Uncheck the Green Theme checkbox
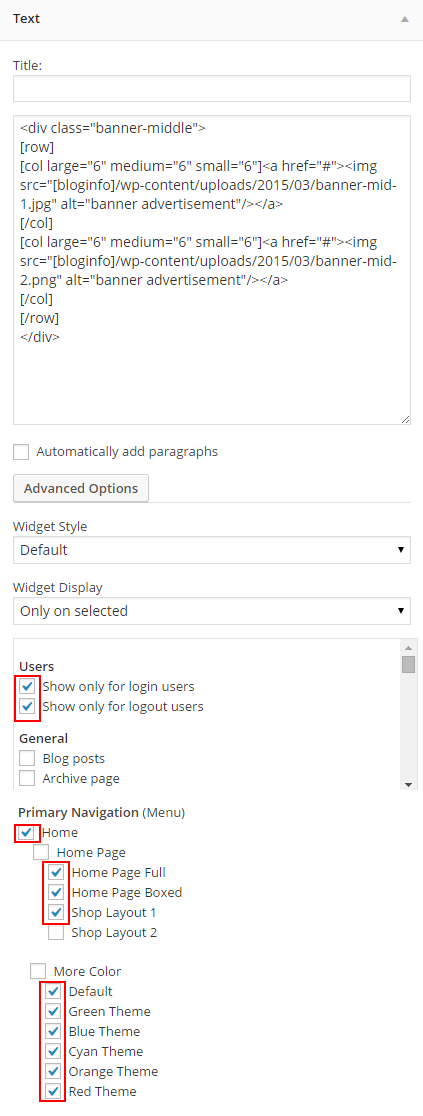This screenshot has width=423, height=1116. [53, 1011]
